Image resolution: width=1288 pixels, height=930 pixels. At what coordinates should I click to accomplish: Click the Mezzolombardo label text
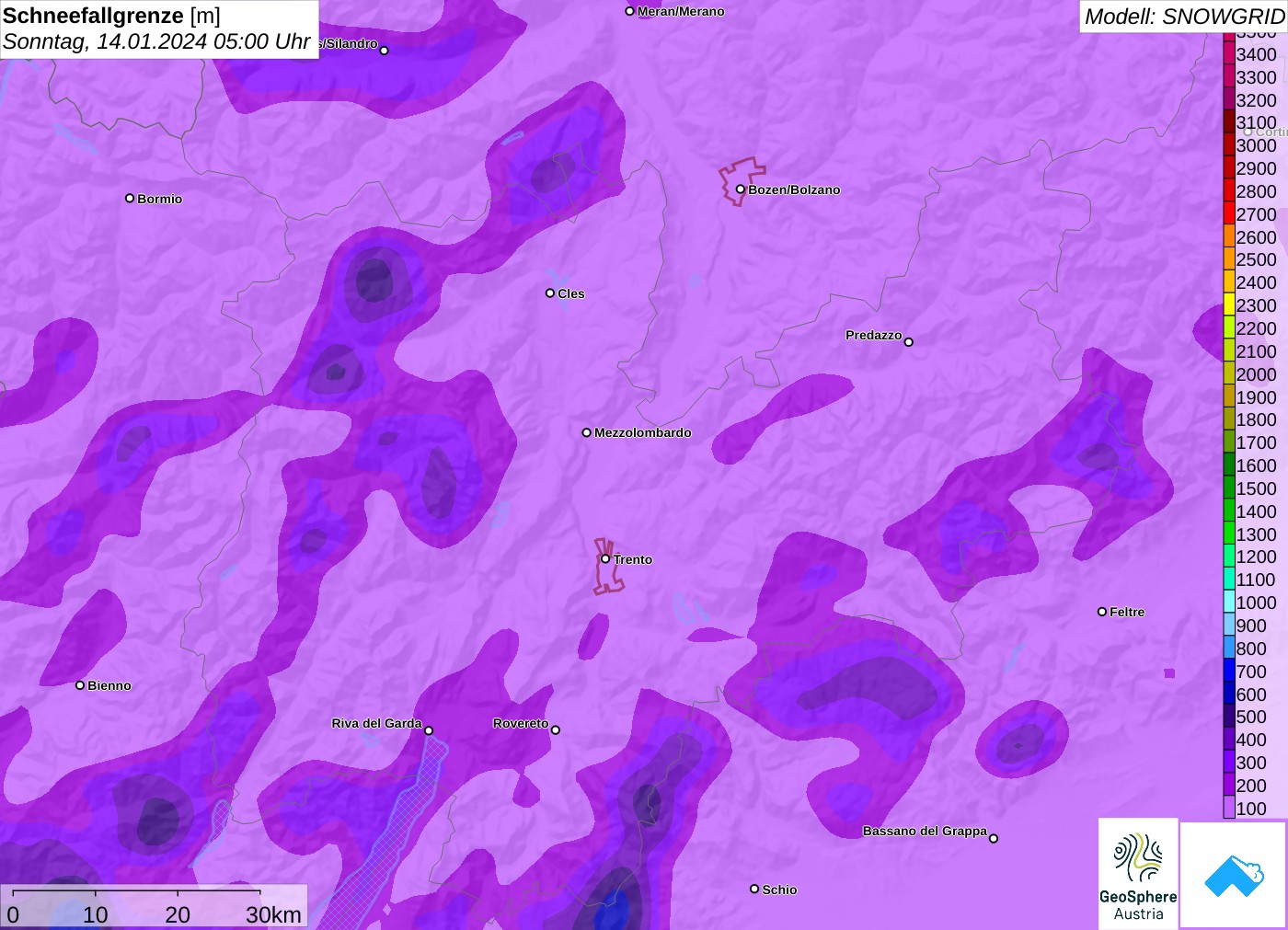pos(643,432)
